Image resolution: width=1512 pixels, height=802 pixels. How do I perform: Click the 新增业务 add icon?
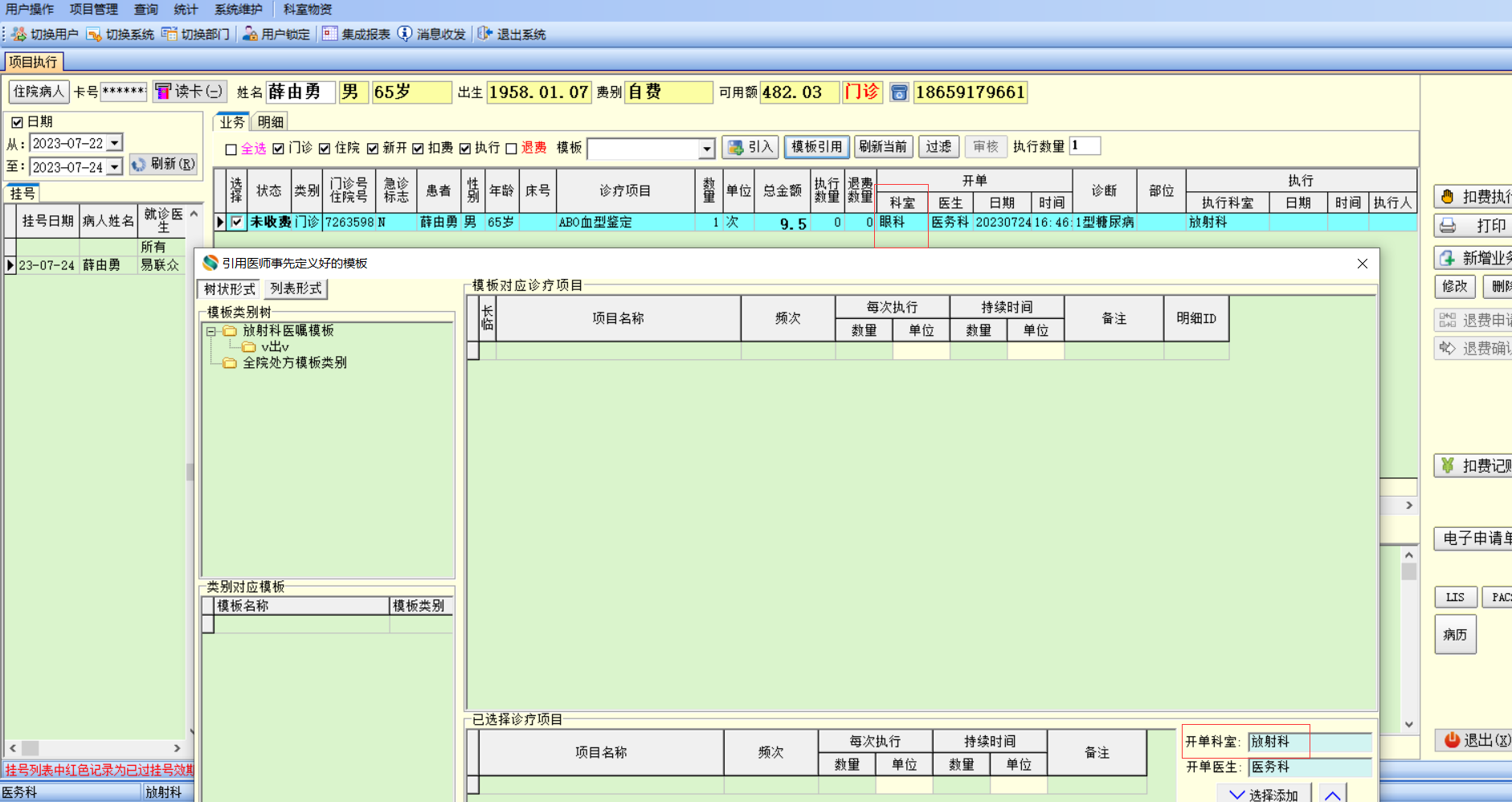[x=1448, y=258]
